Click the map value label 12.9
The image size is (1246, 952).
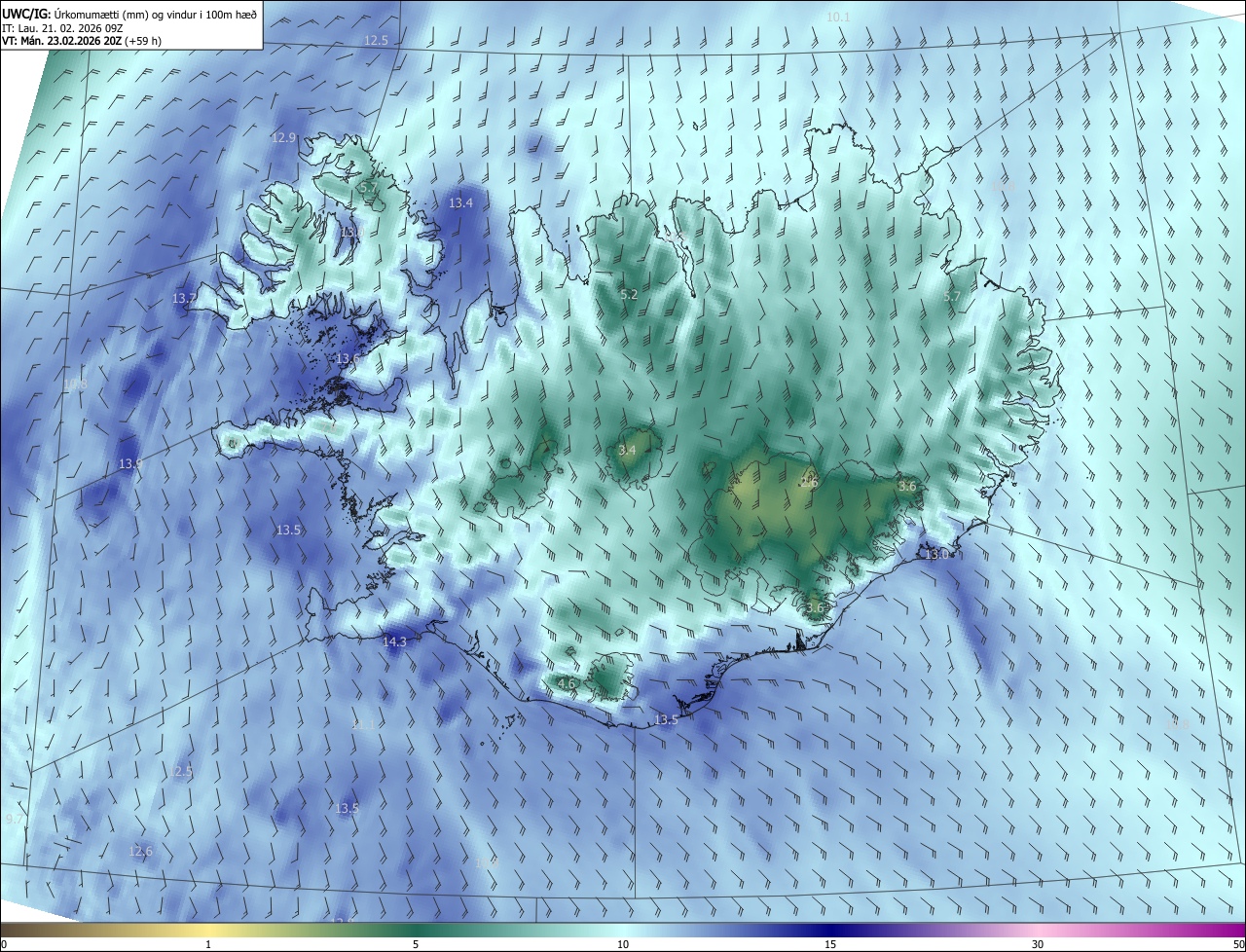click(283, 138)
